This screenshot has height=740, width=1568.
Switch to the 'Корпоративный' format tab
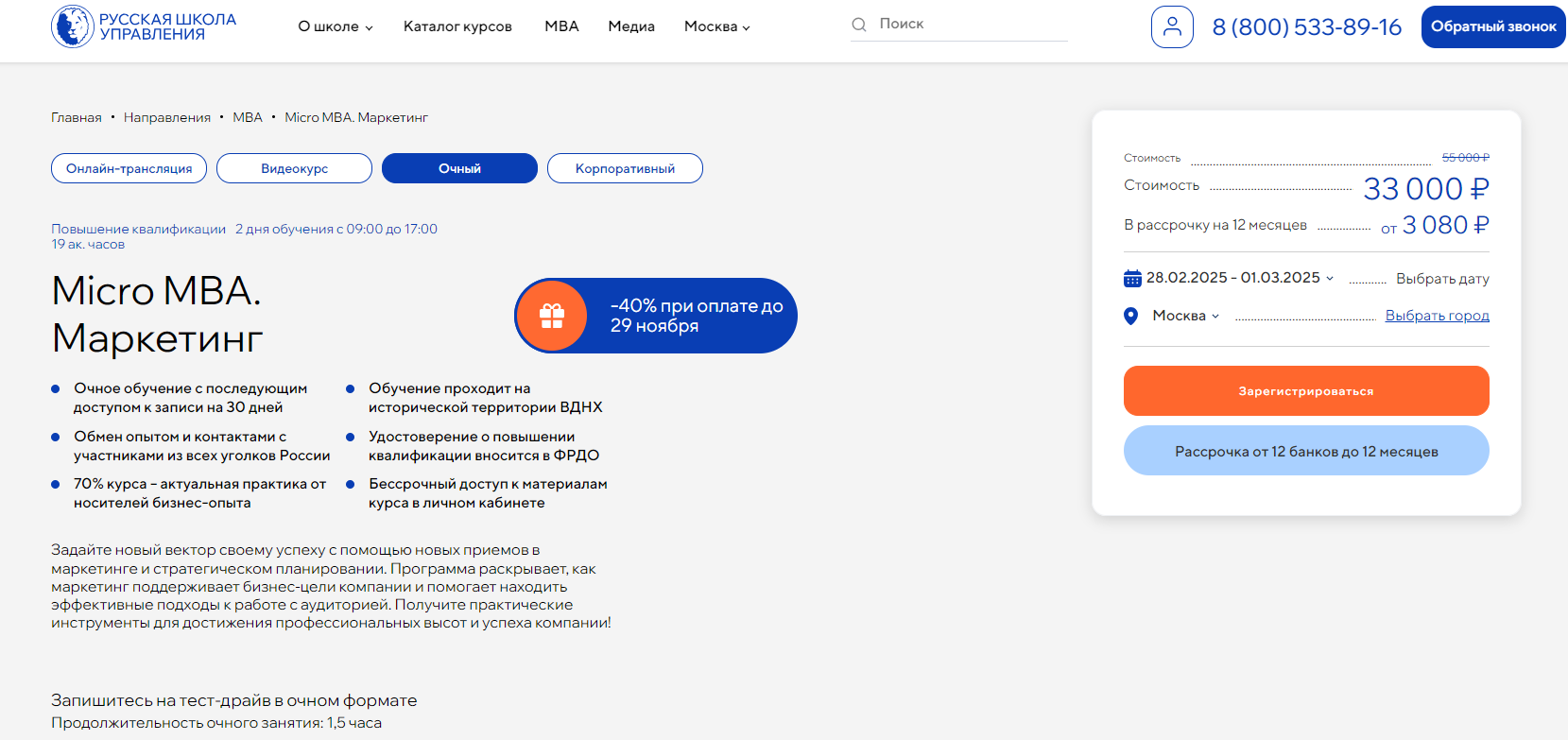625,168
